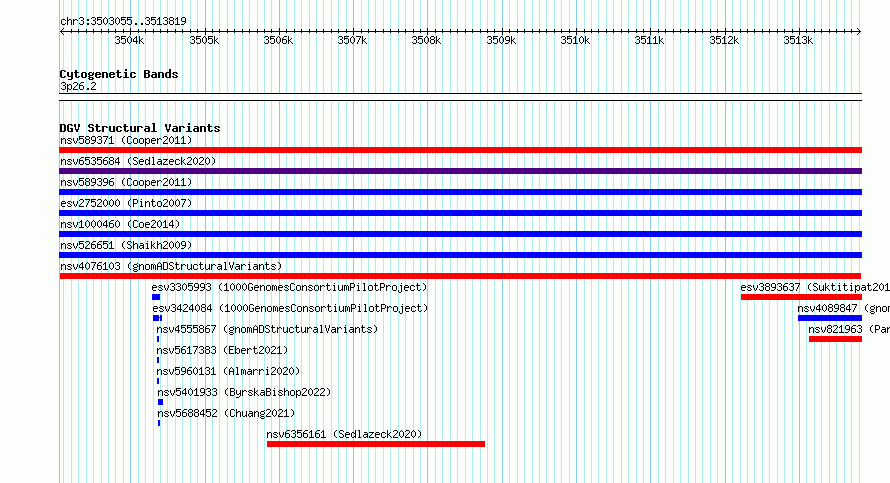
Task: Click the red bar of nsv6356161
Action: tap(376, 444)
